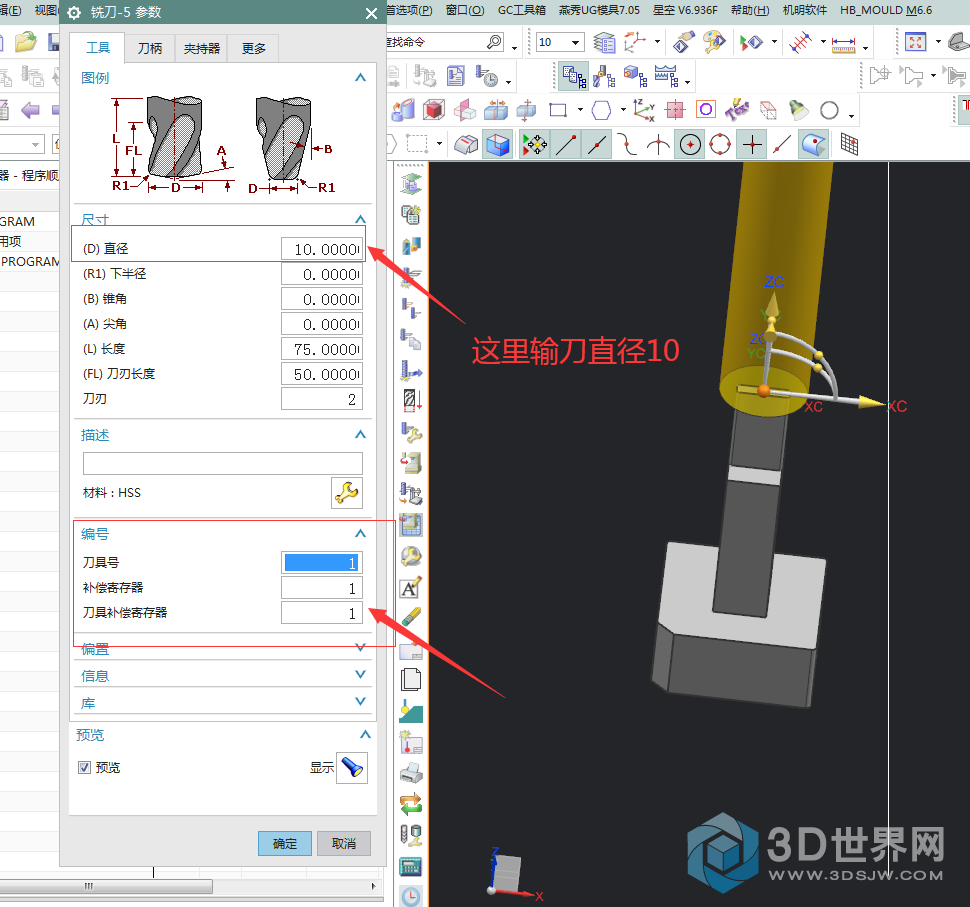
Task: Switch to the 更多 tab
Action: [254, 48]
